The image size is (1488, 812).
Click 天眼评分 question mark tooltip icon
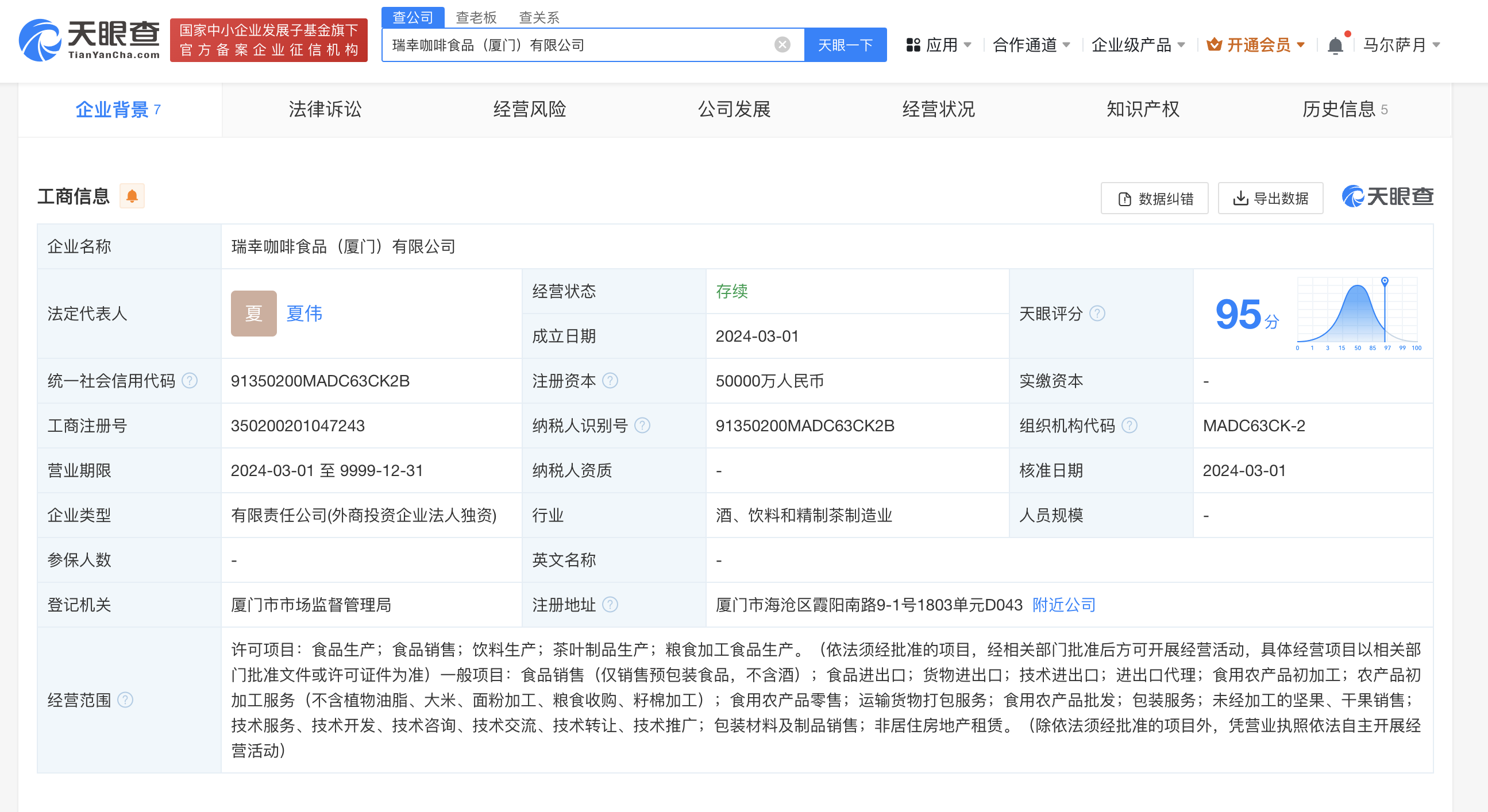1097,314
